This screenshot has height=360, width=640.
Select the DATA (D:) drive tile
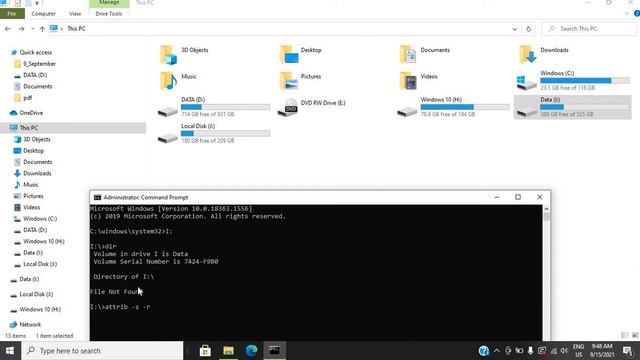[213, 107]
